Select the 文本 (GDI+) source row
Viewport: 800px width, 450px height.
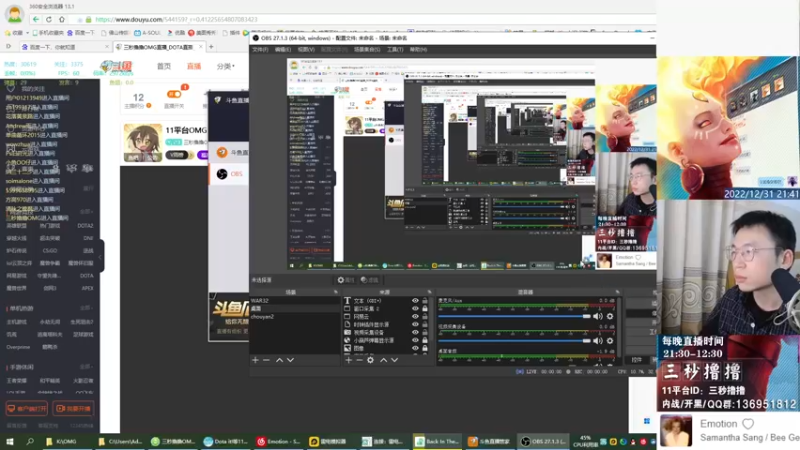click(387, 301)
